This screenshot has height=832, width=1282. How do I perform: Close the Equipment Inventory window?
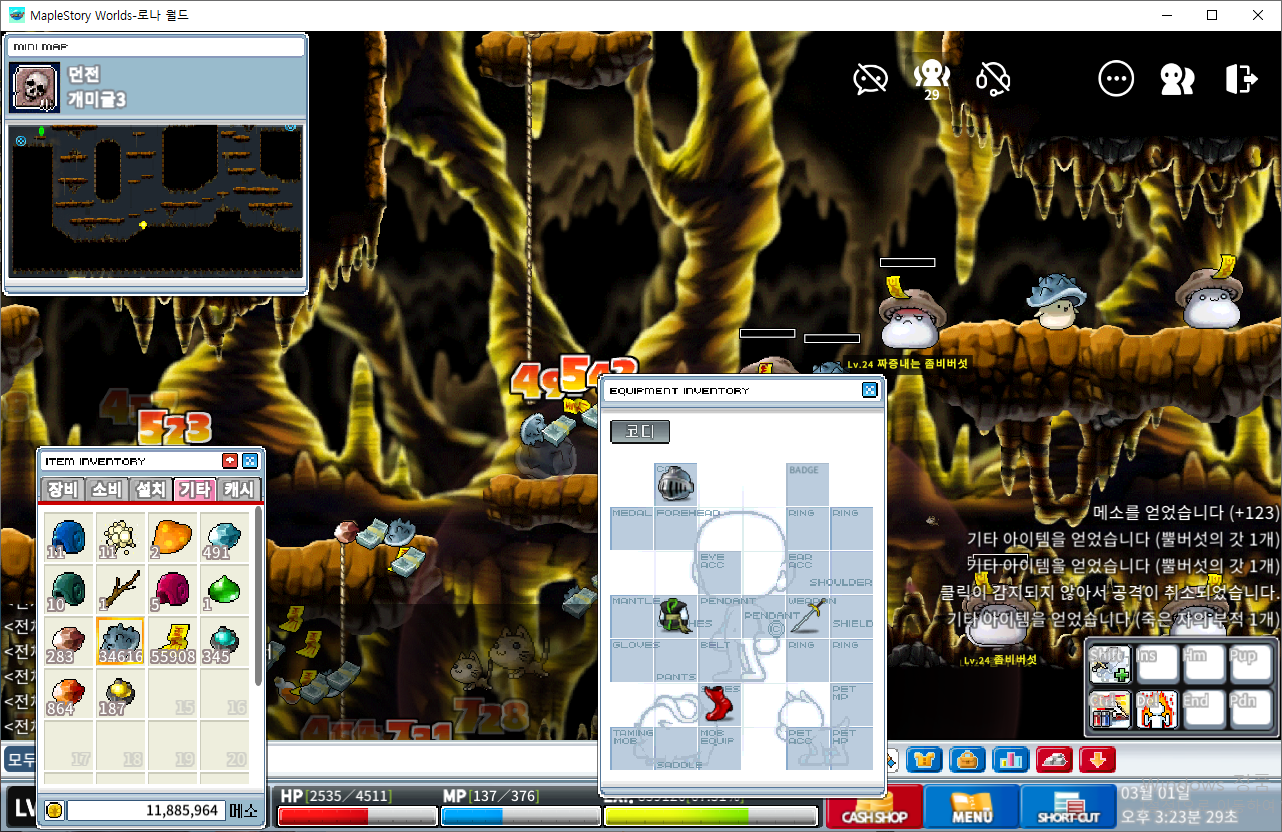(x=870, y=391)
